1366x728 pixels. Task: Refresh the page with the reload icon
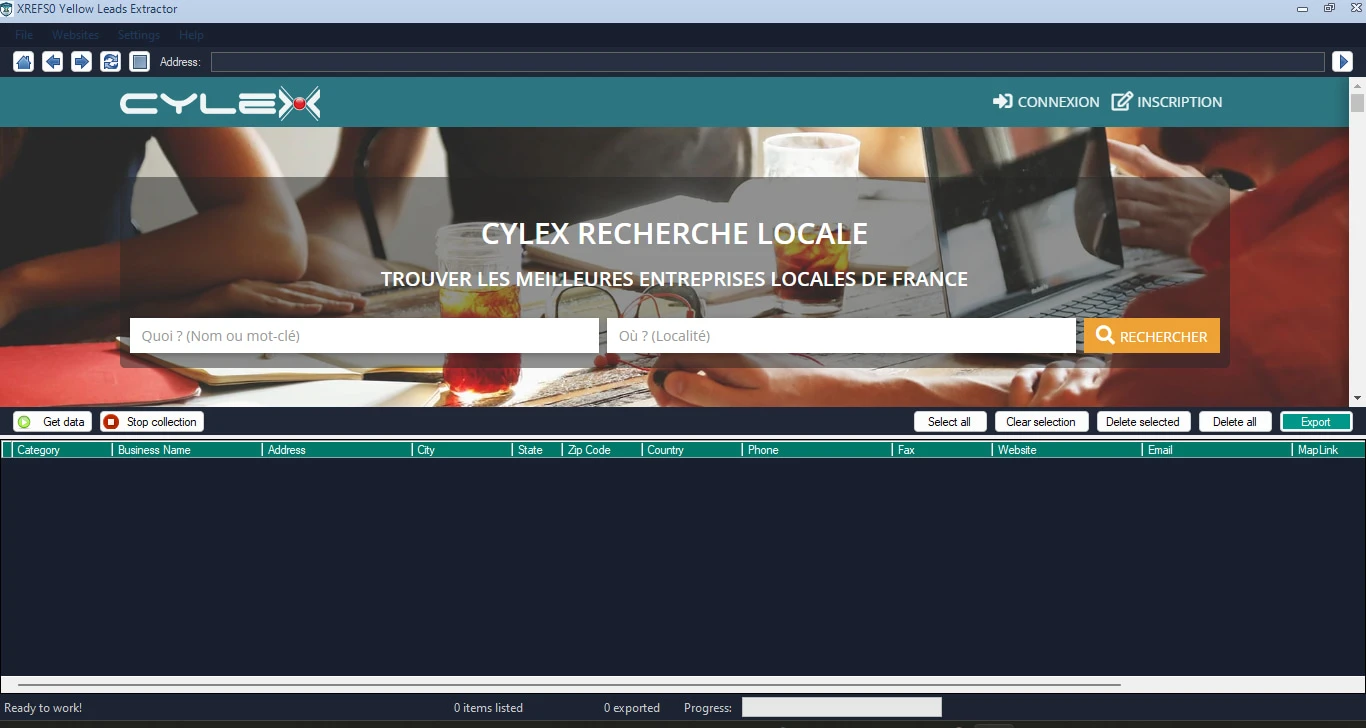(x=110, y=62)
